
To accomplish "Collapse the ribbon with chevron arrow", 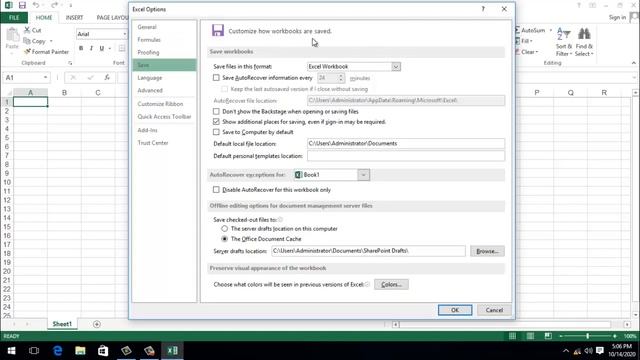I will [633, 63].
